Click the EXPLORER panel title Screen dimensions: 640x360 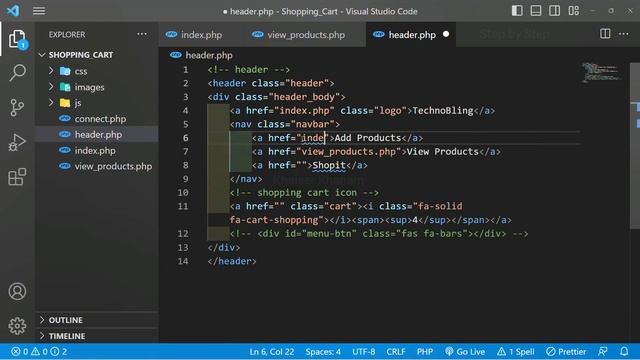tap(67, 35)
